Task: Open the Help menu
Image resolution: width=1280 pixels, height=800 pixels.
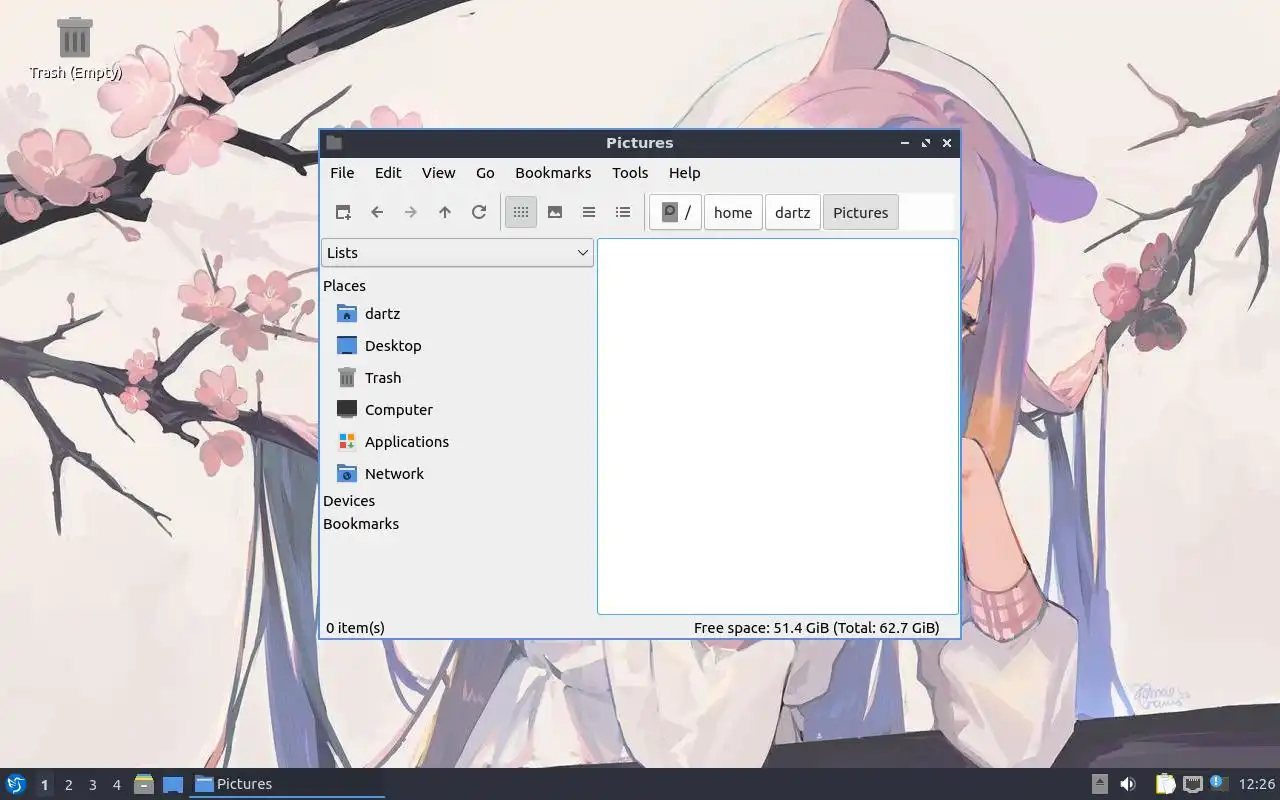Action: point(684,173)
